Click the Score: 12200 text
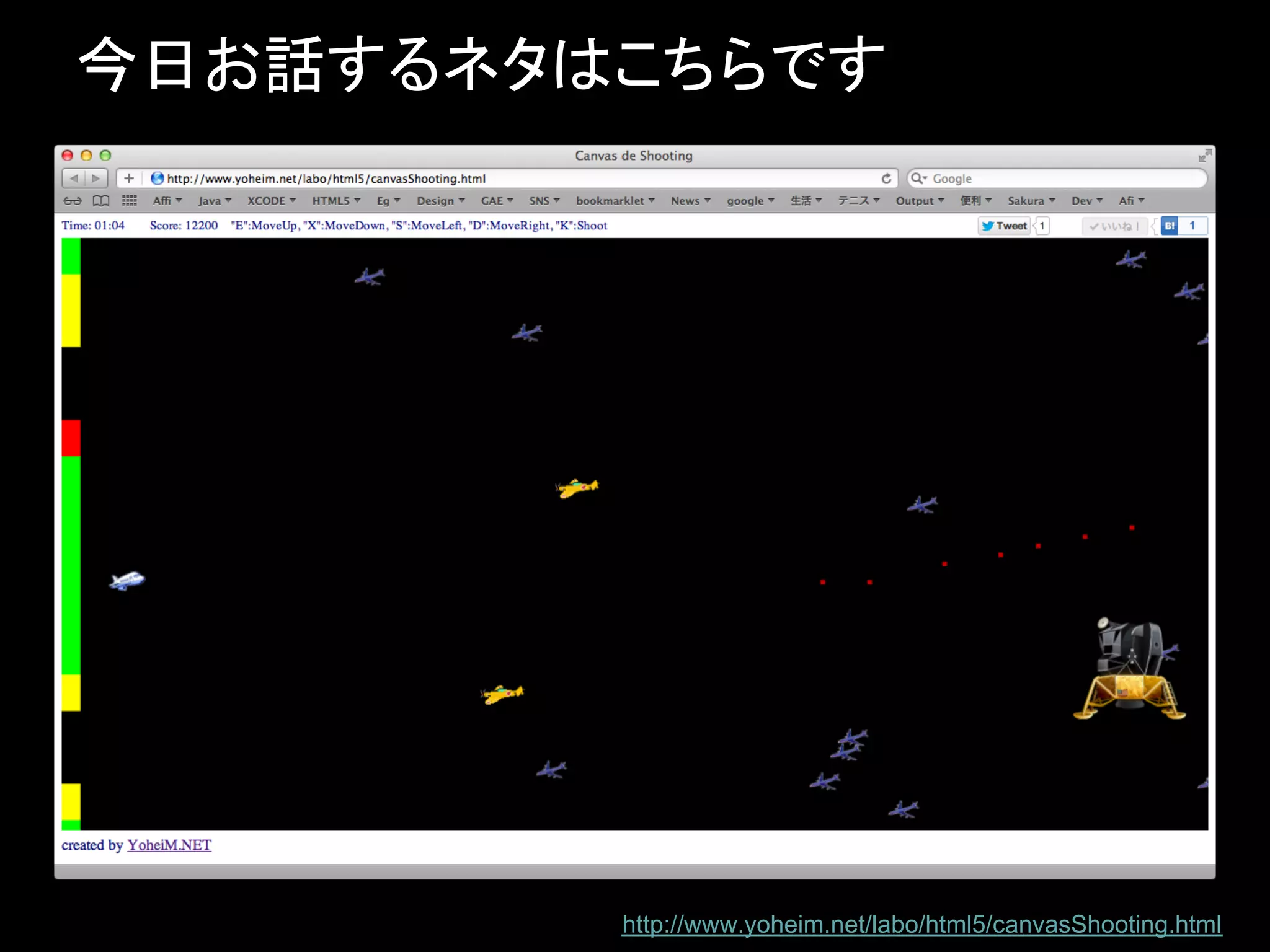 point(184,226)
